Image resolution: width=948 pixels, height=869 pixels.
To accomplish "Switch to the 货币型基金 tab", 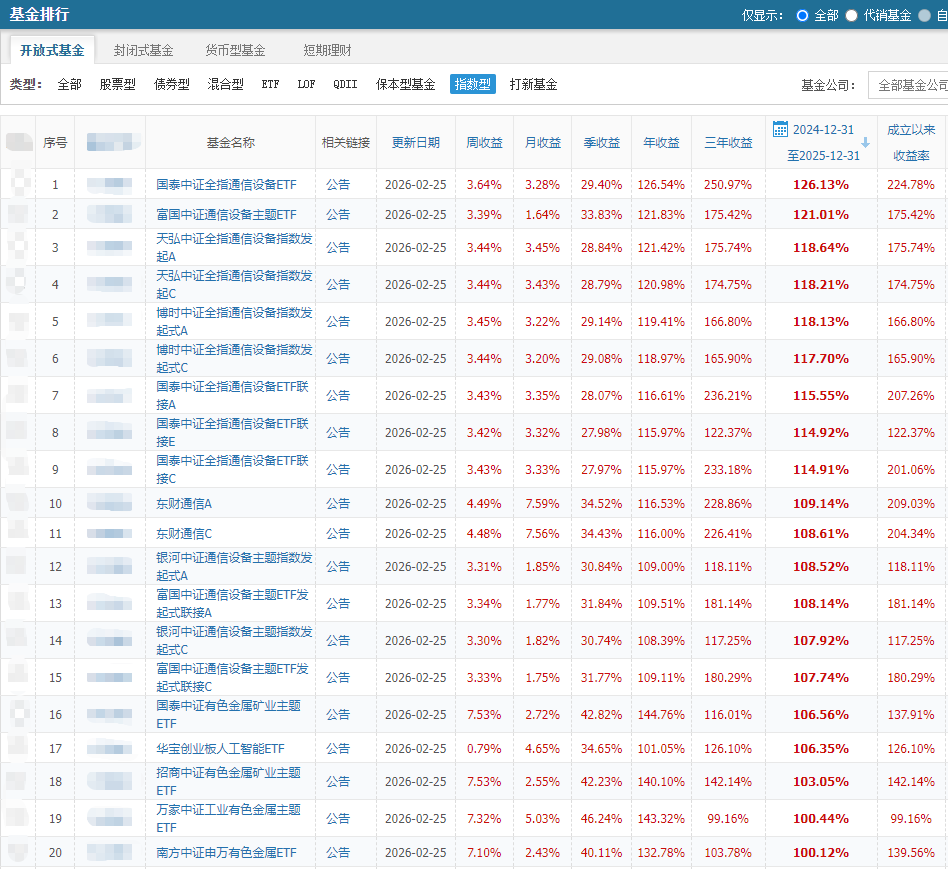I will click(x=235, y=48).
